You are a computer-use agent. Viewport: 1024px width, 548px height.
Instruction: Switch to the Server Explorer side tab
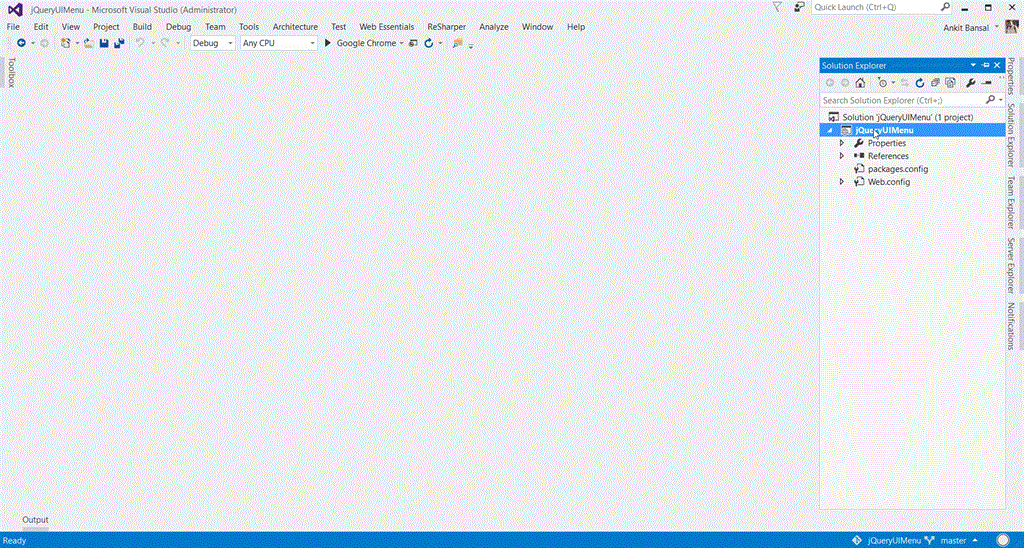pos(1011,265)
